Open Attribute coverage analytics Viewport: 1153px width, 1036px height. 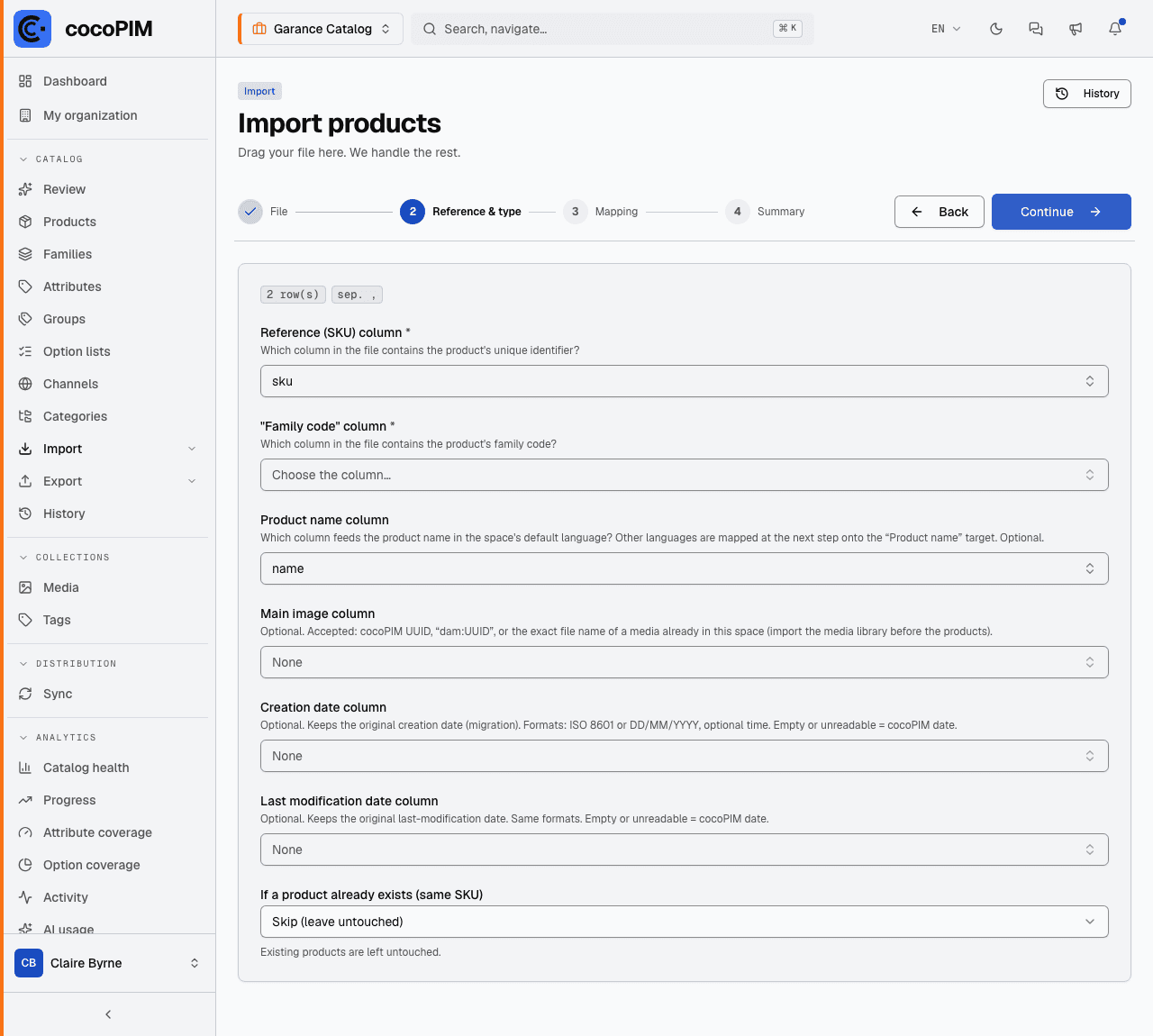[108, 832]
